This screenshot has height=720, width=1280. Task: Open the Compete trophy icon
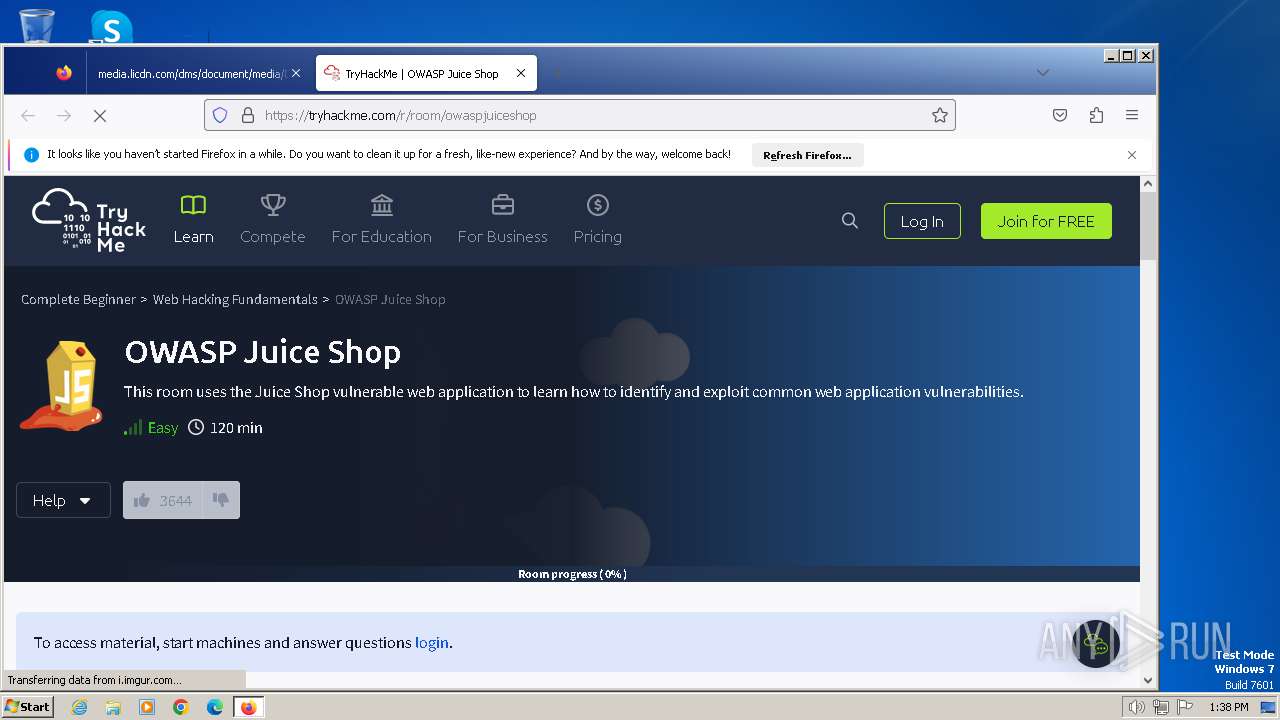point(273,205)
